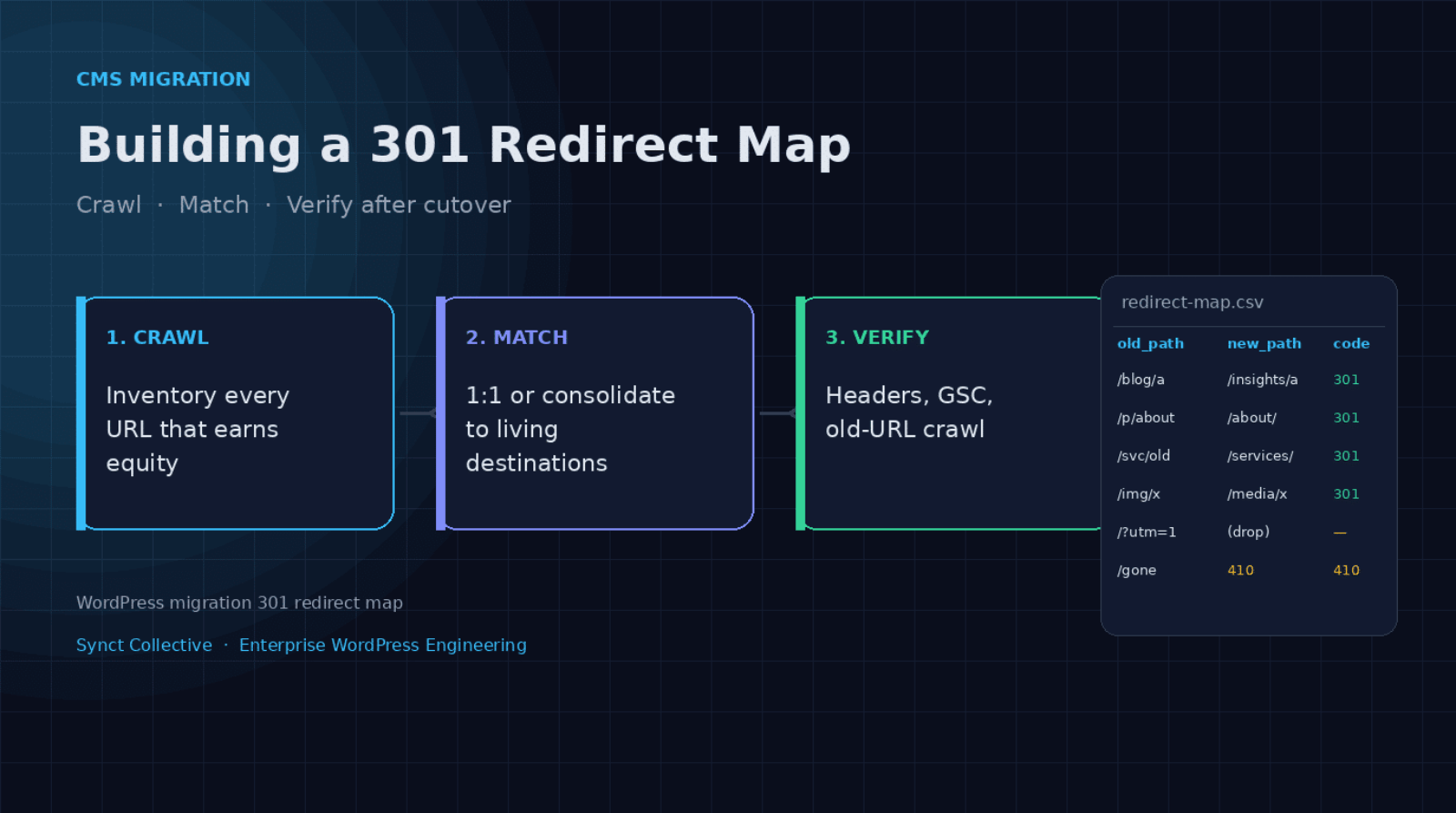Screen dimensions: 1456x813
Task: Click the 301 code in the /img/x row
Action: pyautogui.click(x=1346, y=494)
